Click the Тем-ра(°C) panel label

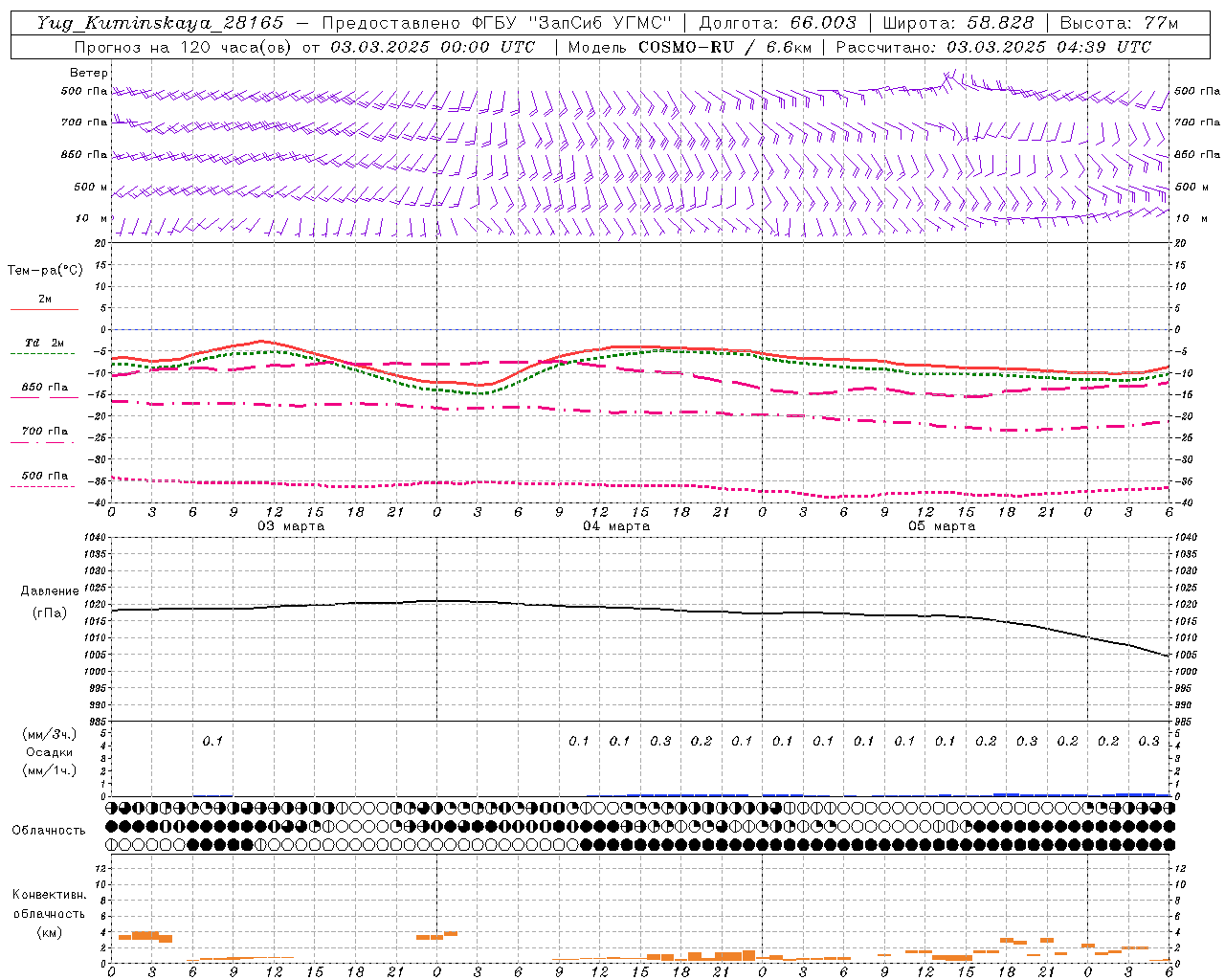[45, 271]
